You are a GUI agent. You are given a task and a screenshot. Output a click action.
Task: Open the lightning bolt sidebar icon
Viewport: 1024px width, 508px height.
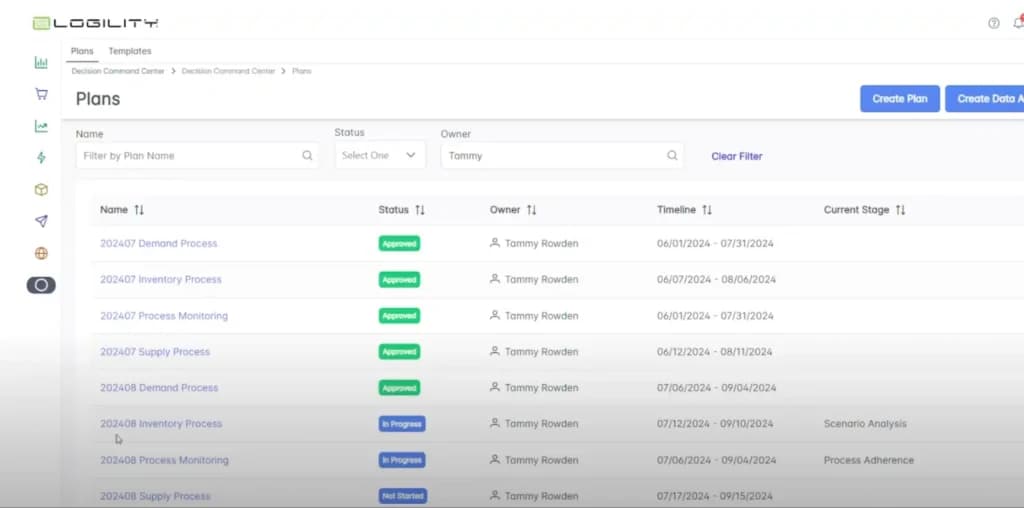[41, 157]
